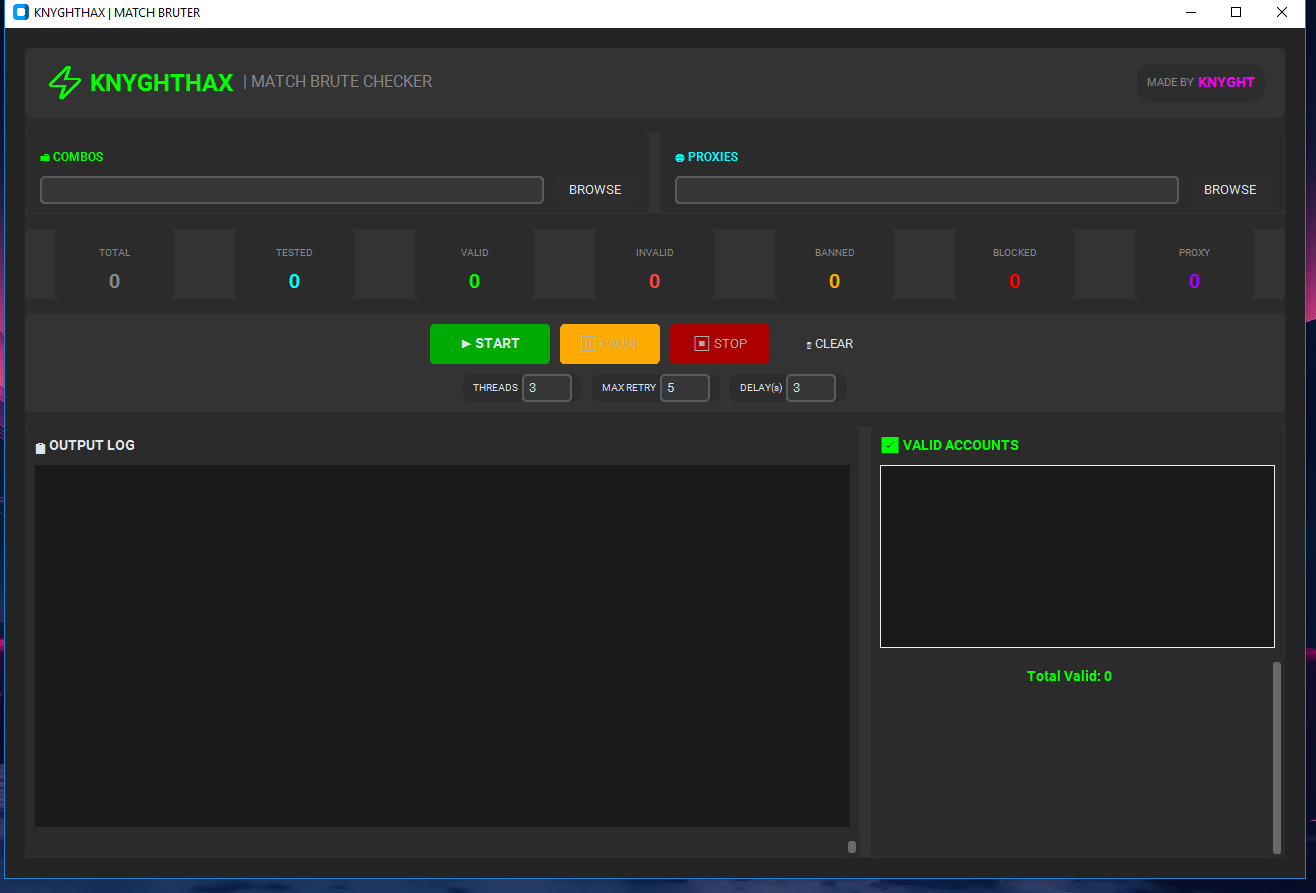Select the DELAY(s) value field
The height and width of the screenshot is (893, 1316).
[x=811, y=388]
